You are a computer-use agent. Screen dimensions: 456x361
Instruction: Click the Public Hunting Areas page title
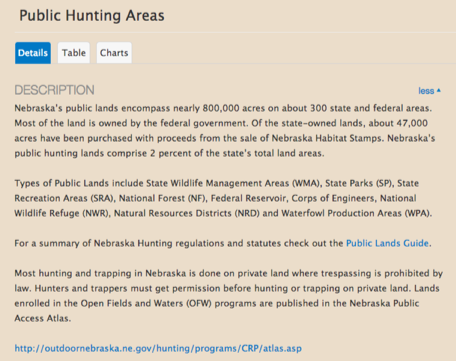point(92,16)
